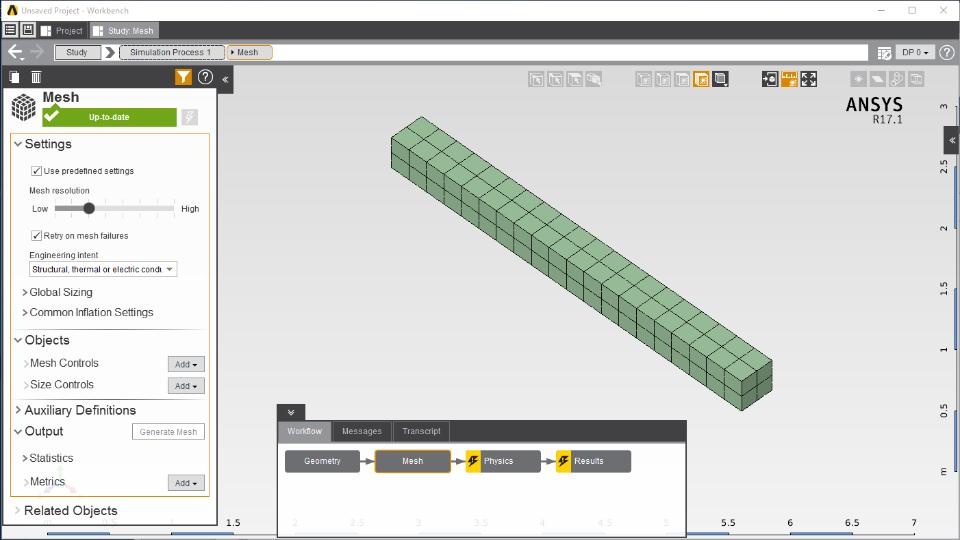Click the first selection mode icon

[536, 79]
